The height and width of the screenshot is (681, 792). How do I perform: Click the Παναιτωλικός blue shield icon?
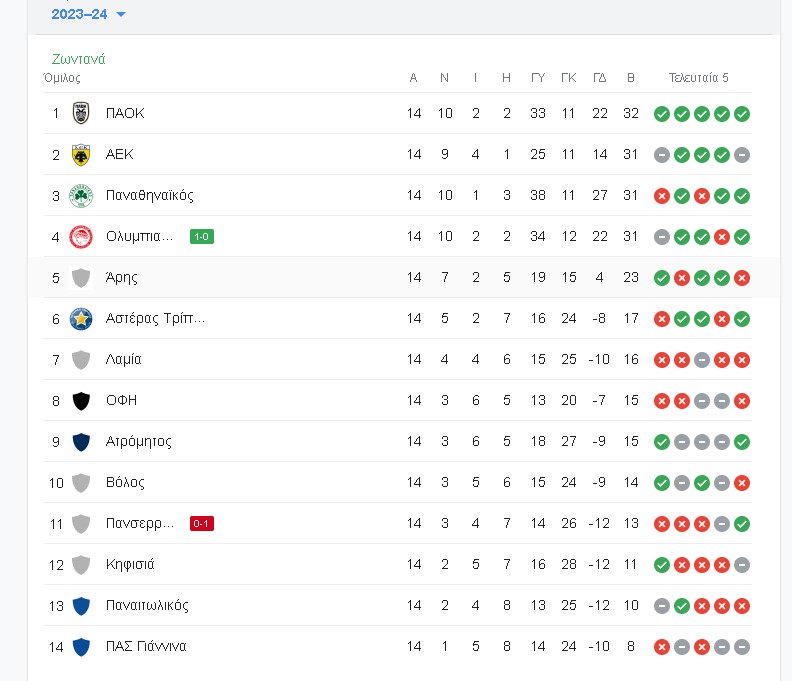[x=81, y=606]
